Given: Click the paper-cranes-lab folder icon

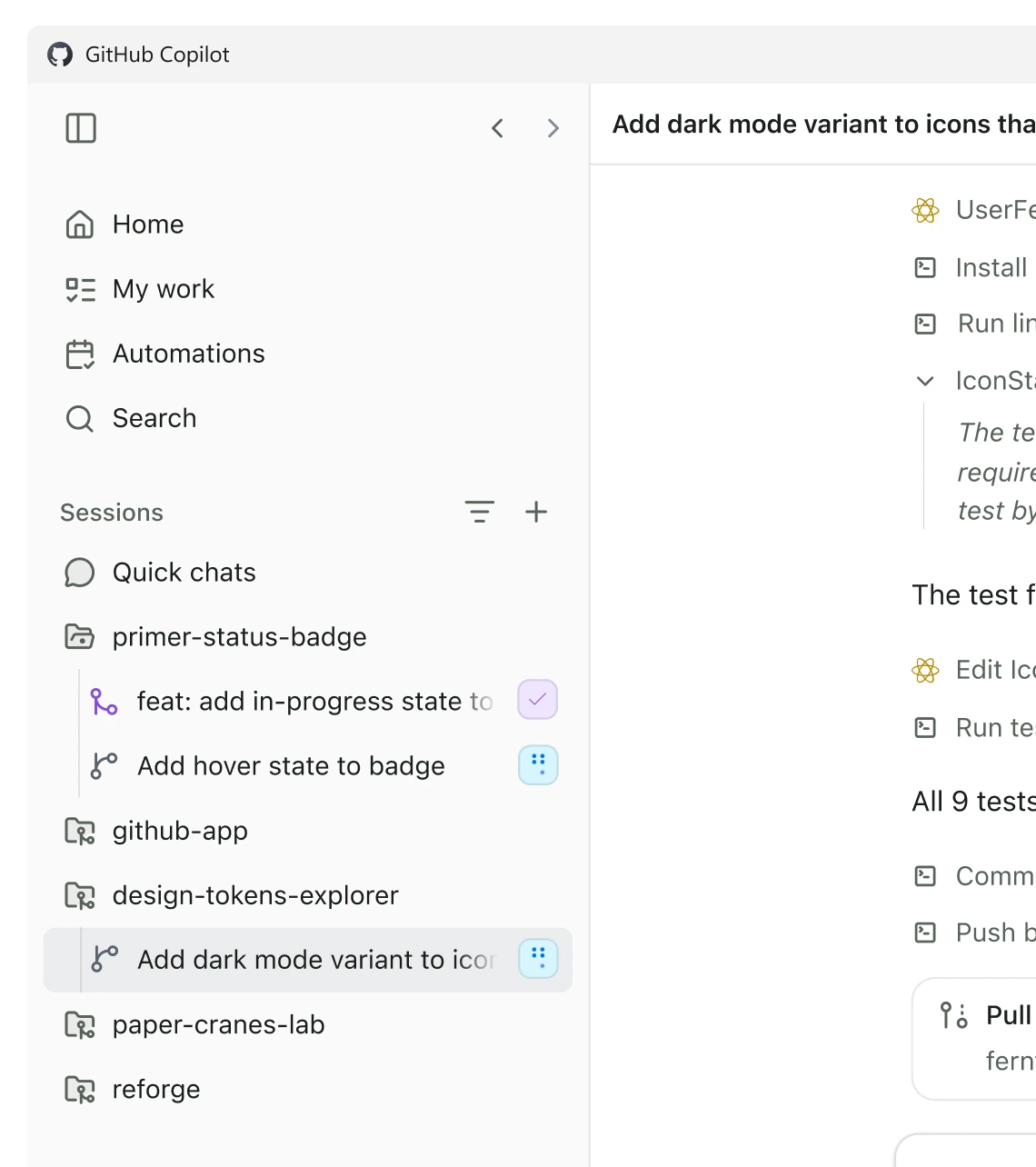Looking at the screenshot, I should [80, 1025].
